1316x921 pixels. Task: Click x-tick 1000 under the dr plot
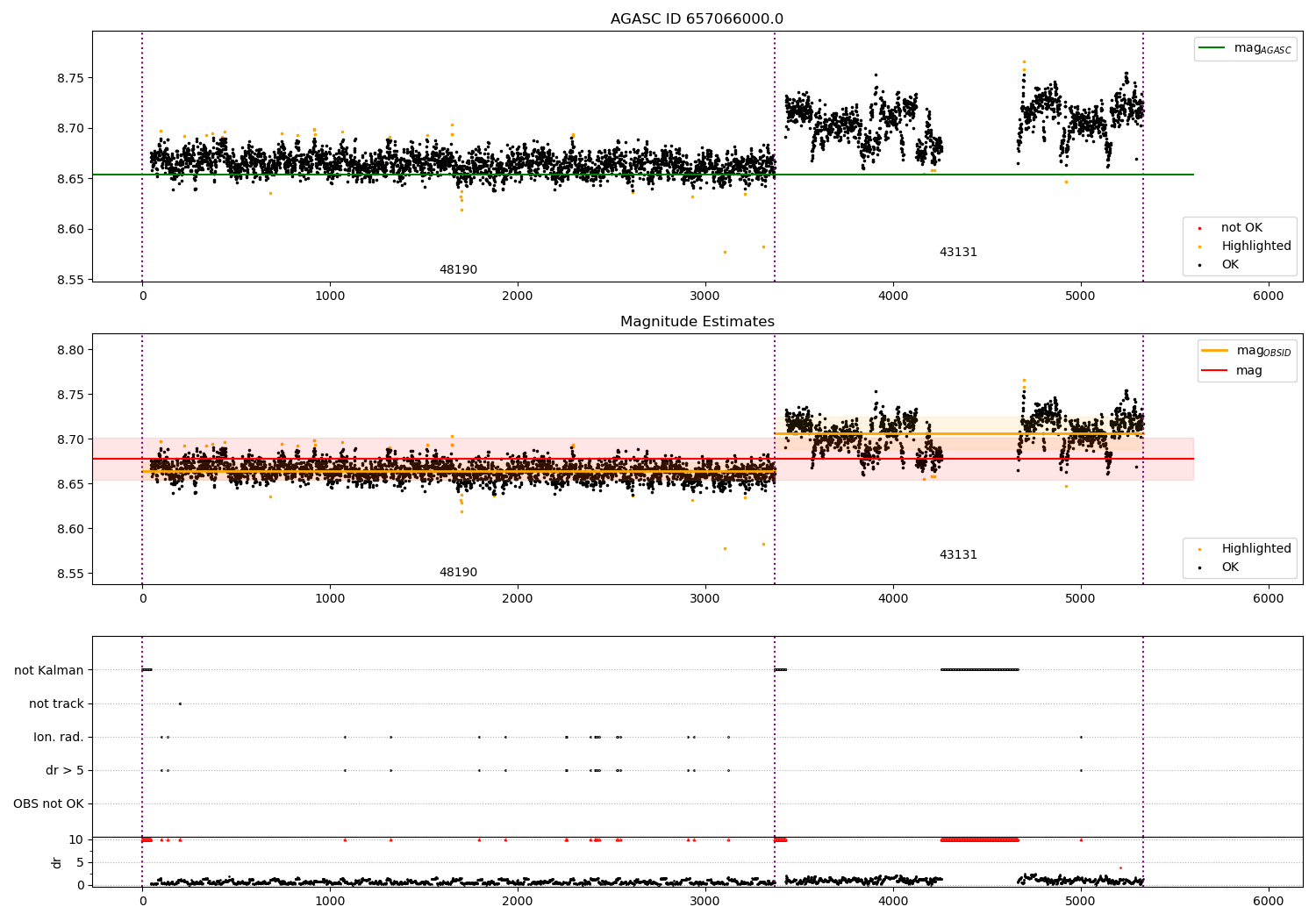(330, 901)
